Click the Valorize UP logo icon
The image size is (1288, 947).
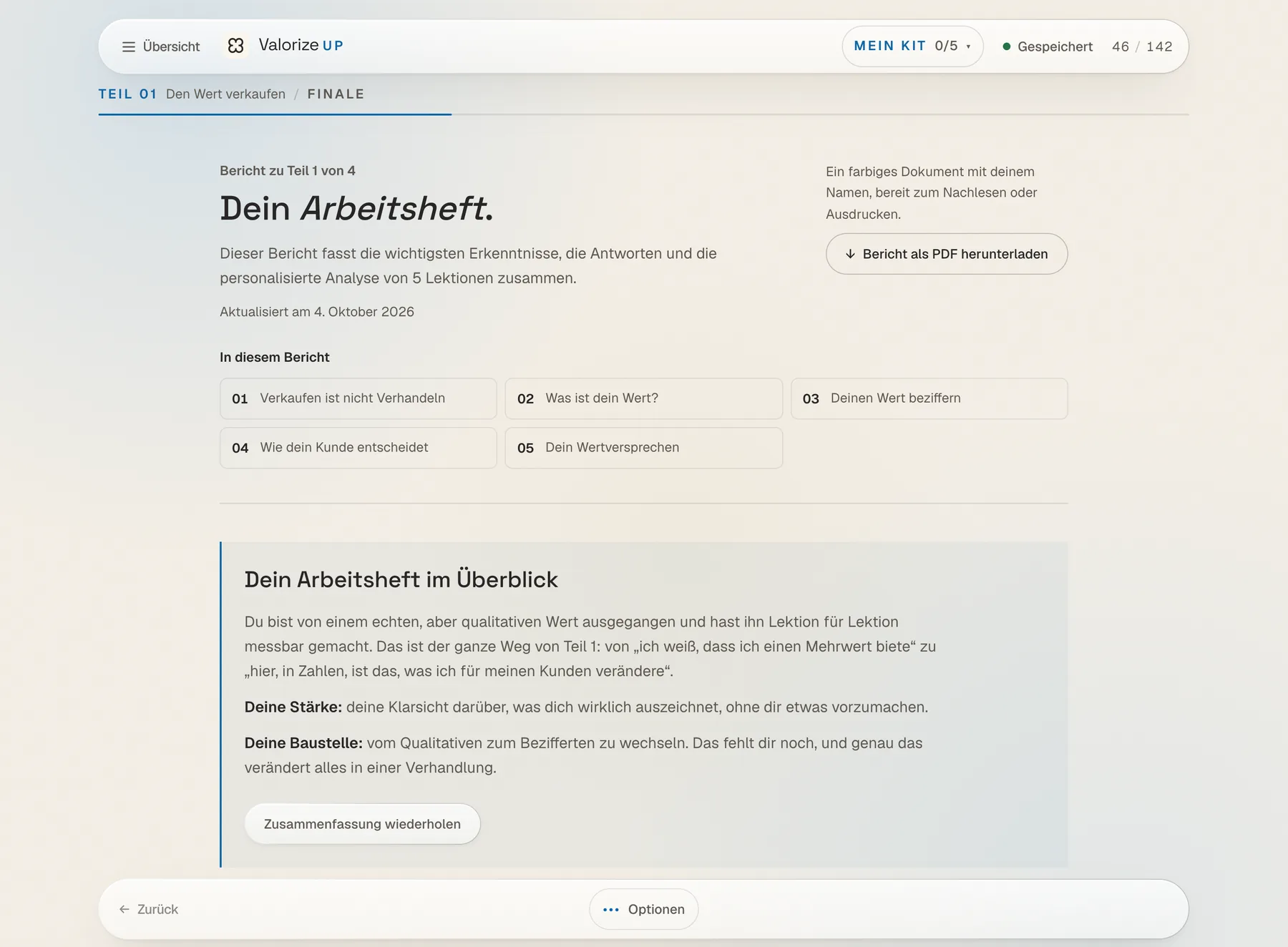[235, 46]
